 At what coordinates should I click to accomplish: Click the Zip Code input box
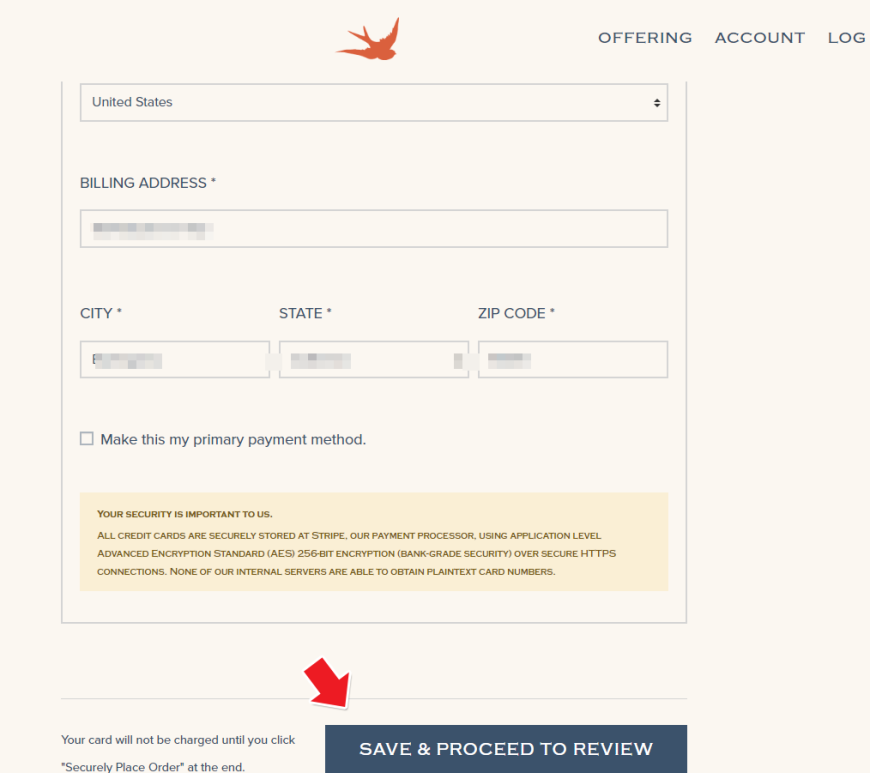pos(573,360)
